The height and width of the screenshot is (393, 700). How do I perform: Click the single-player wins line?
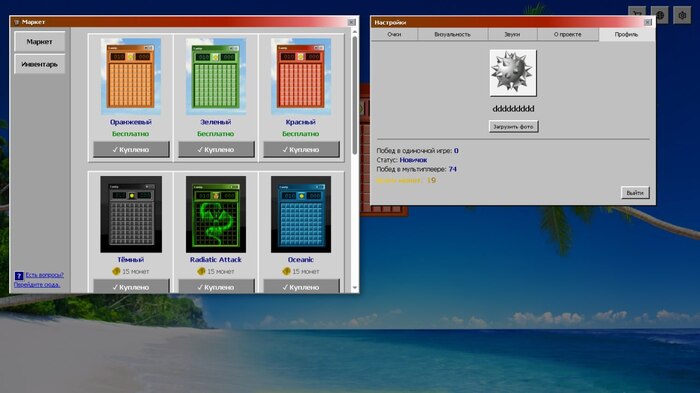(417, 151)
